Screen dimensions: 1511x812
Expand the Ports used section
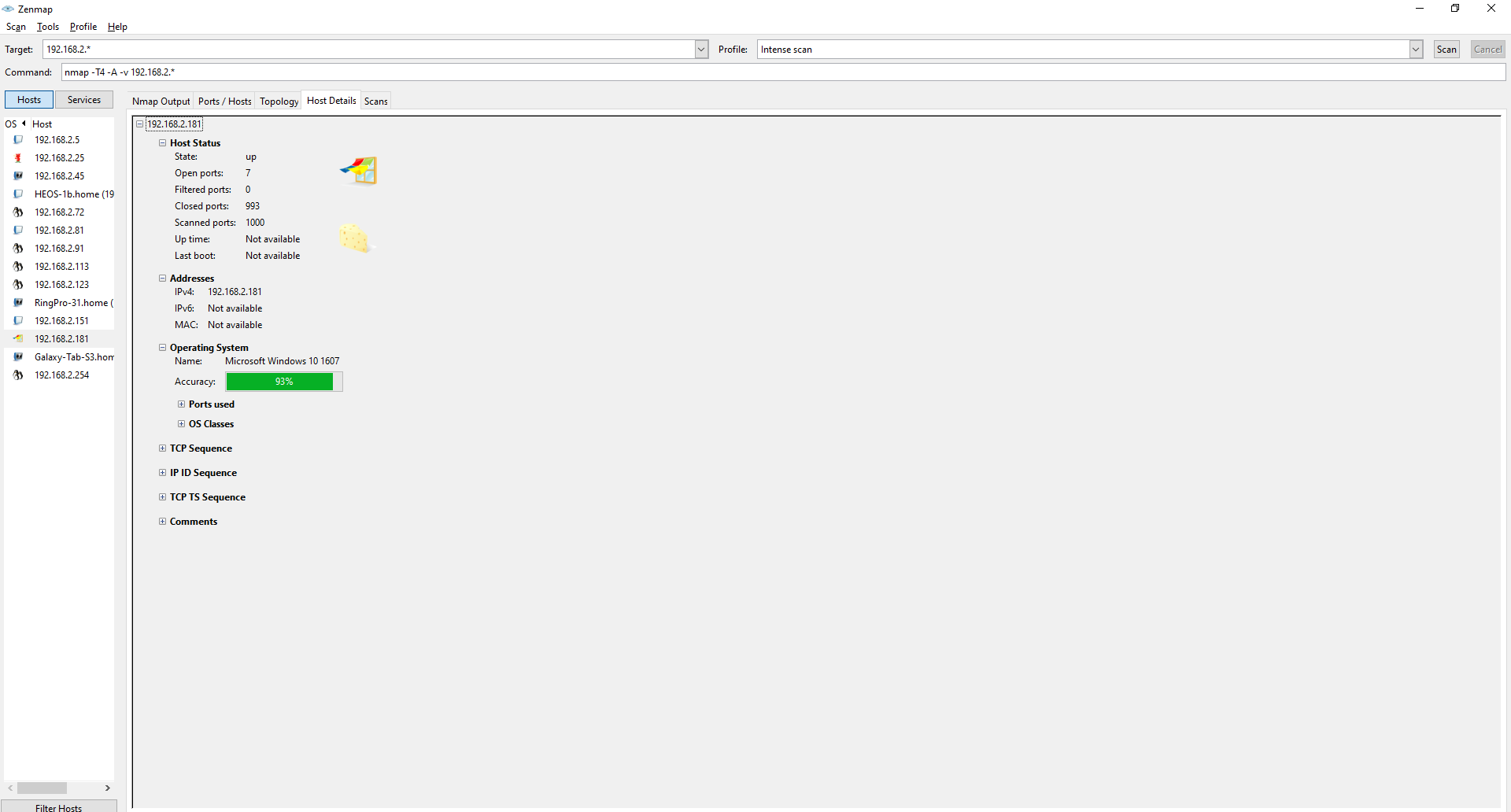pos(182,404)
